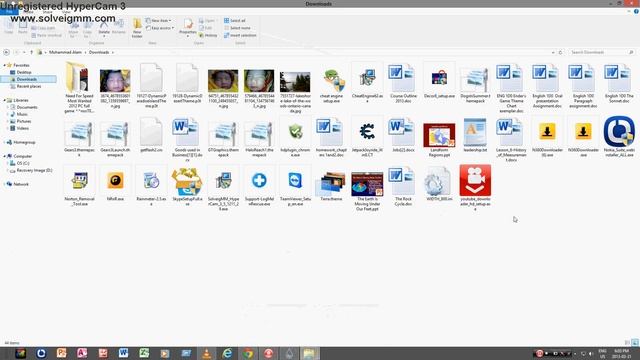The image size is (640, 360).
Task: Open the New item dropdown
Action: click(158, 20)
